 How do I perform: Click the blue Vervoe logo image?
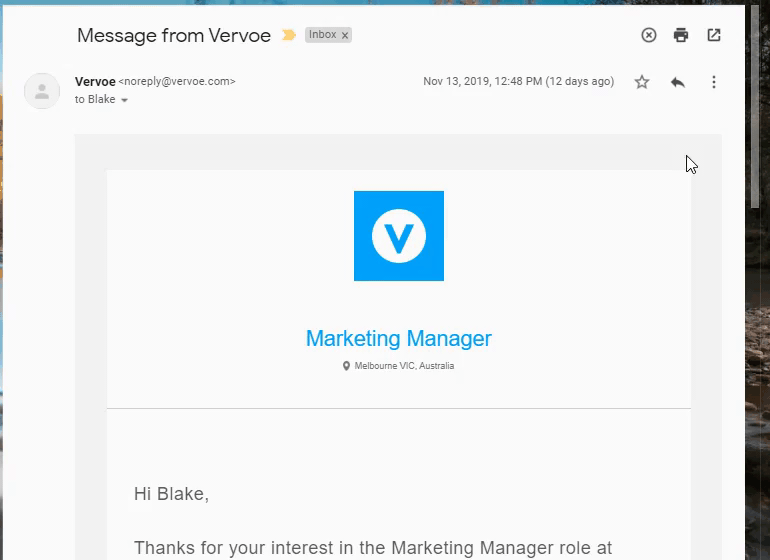point(399,236)
